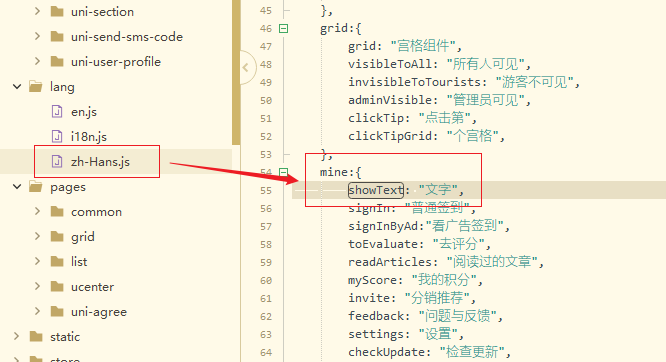Fold the mine block at line 54
The image size is (666, 362).
tap(283, 172)
